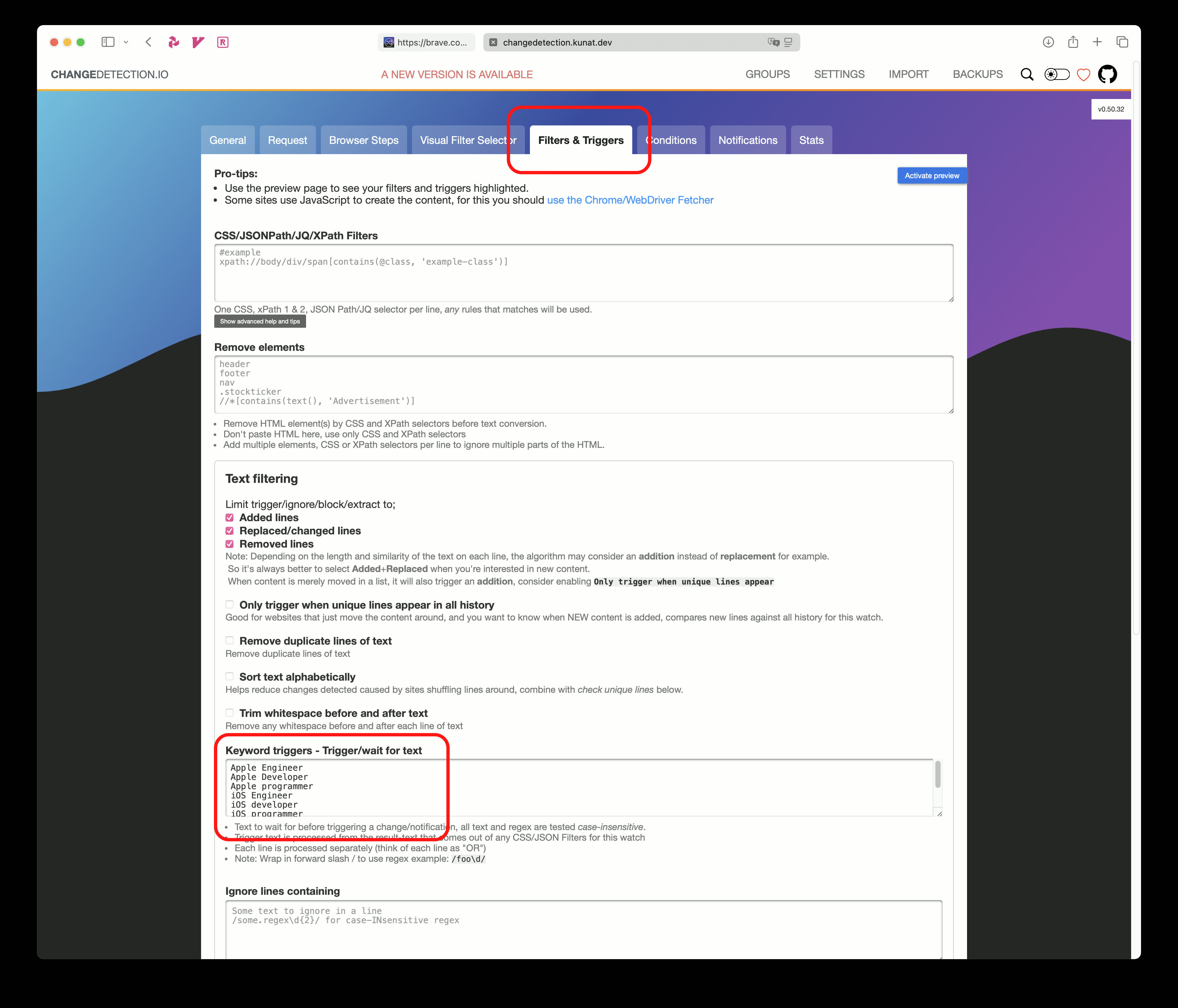Screen dimensions: 1178x1008
Task: Enable Sort text alphabetically
Action: click(230, 676)
